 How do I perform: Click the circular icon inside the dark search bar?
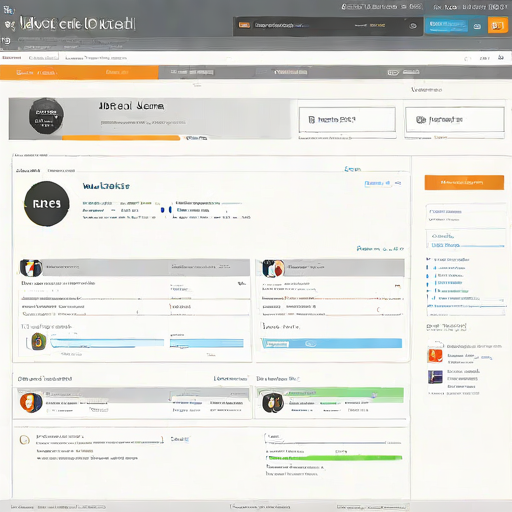tap(413, 26)
